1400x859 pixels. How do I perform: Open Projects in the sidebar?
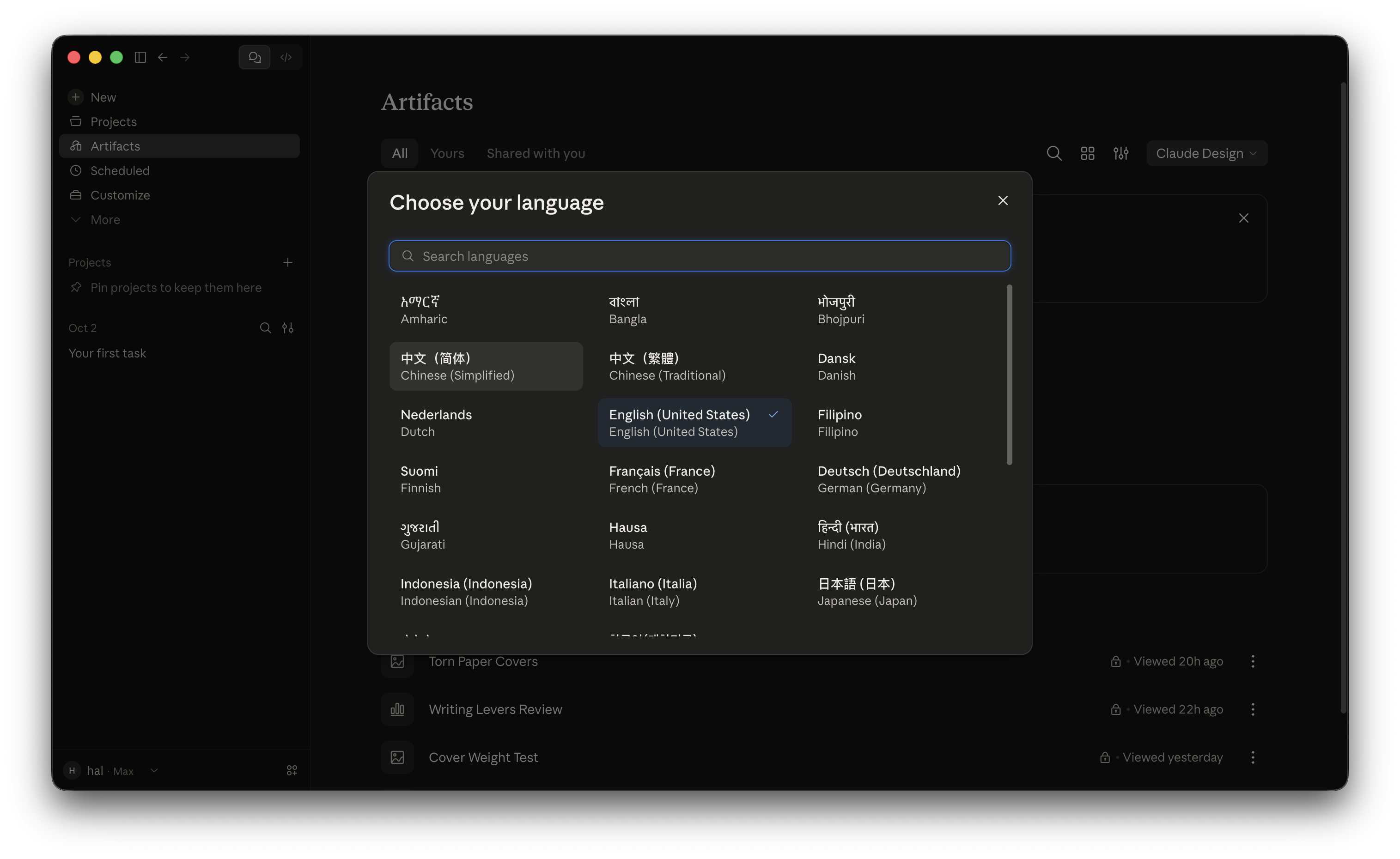tap(179, 121)
